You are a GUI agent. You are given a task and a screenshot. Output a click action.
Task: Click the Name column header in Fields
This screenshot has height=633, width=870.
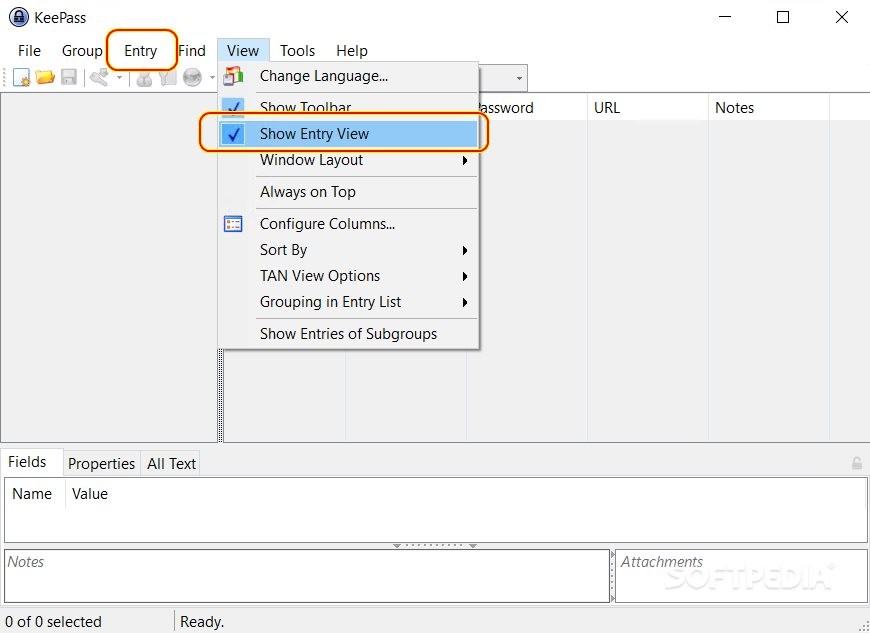[34, 494]
